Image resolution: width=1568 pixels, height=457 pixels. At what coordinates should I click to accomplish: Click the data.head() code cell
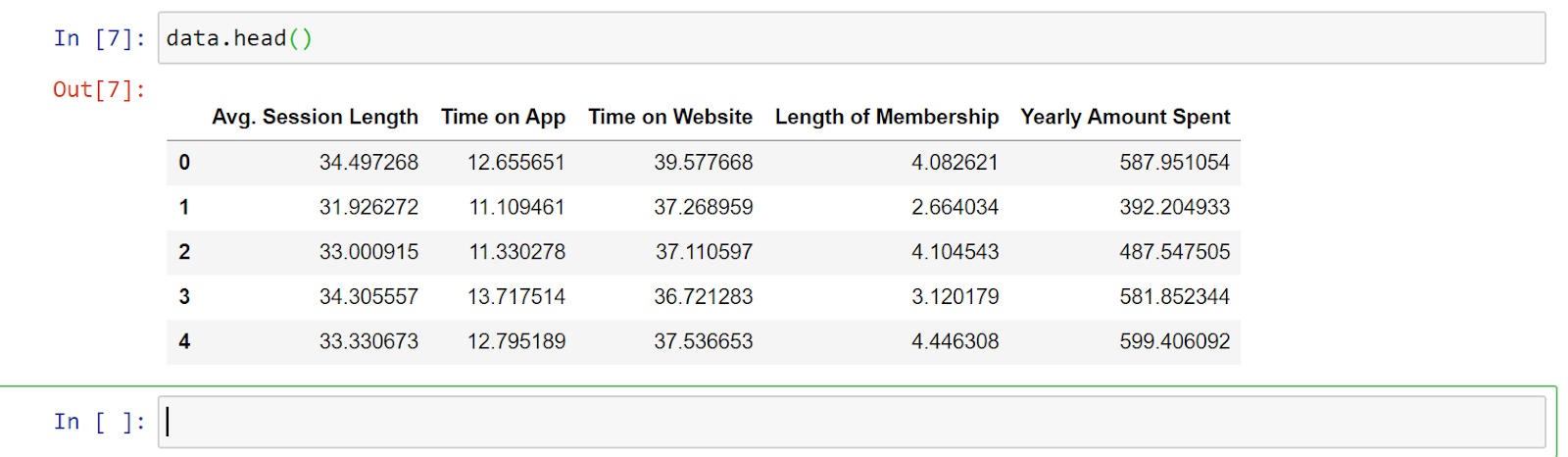click(x=852, y=38)
